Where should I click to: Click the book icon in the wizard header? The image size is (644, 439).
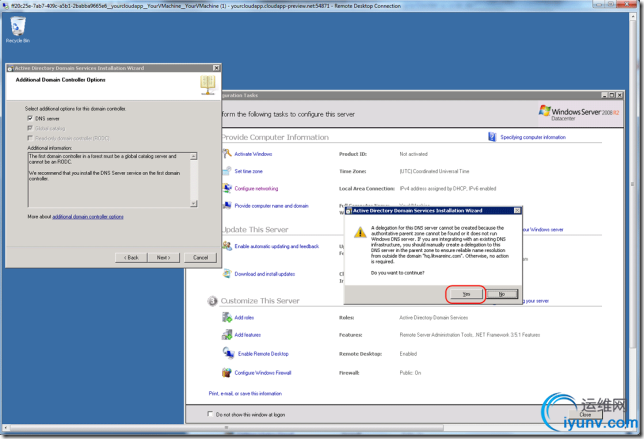coord(208,85)
